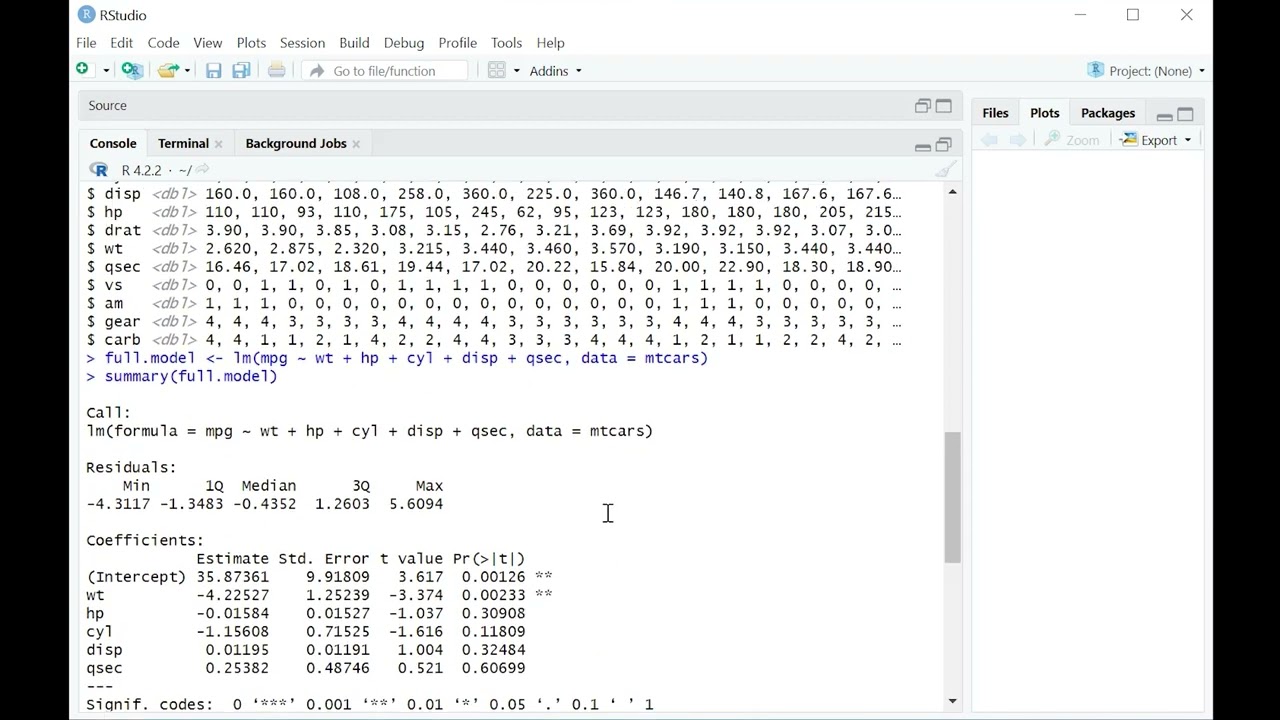The width and height of the screenshot is (1280, 720).
Task: Select the Console tab
Action: tap(113, 144)
